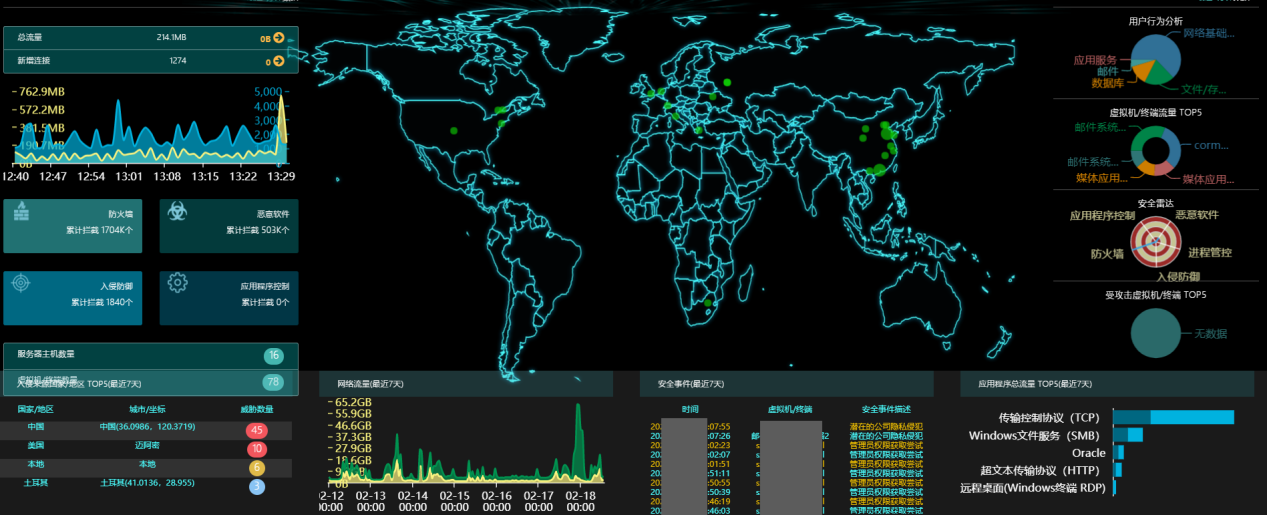Click the red 45 threat count badge
This screenshot has width=1267, height=515.
tap(257, 430)
